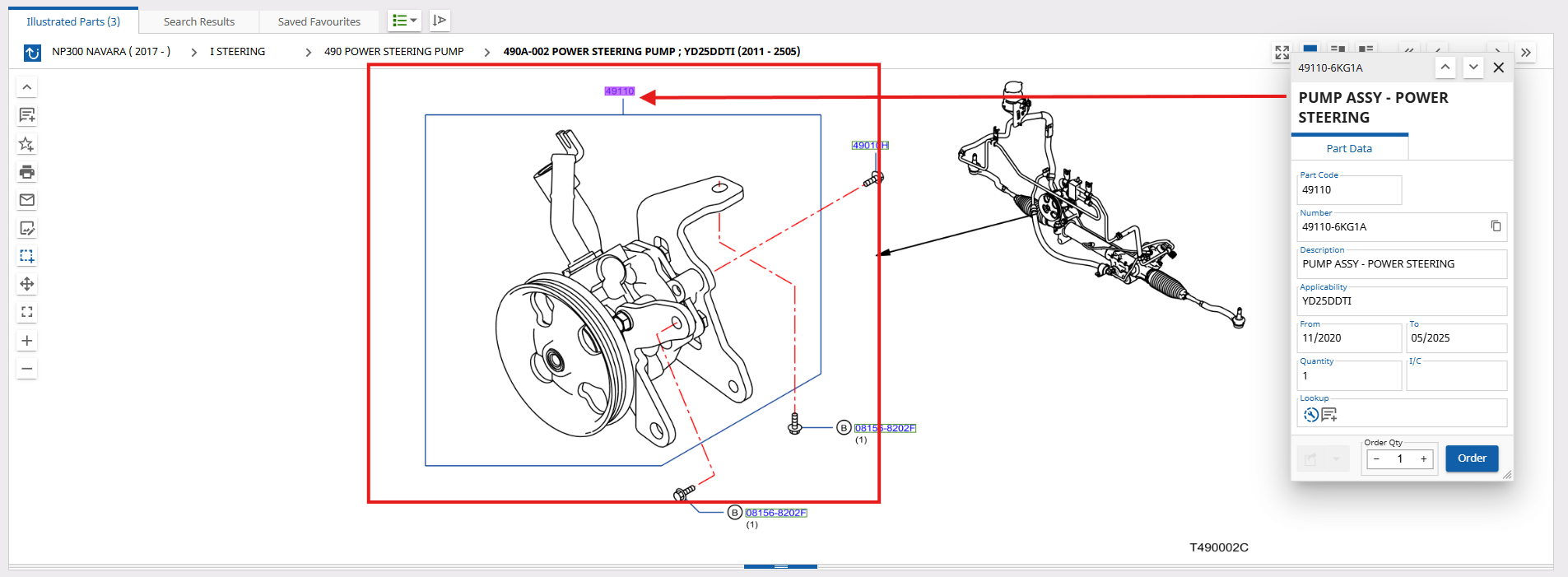Decrease order quantity with minus button

pos(1376,459)
